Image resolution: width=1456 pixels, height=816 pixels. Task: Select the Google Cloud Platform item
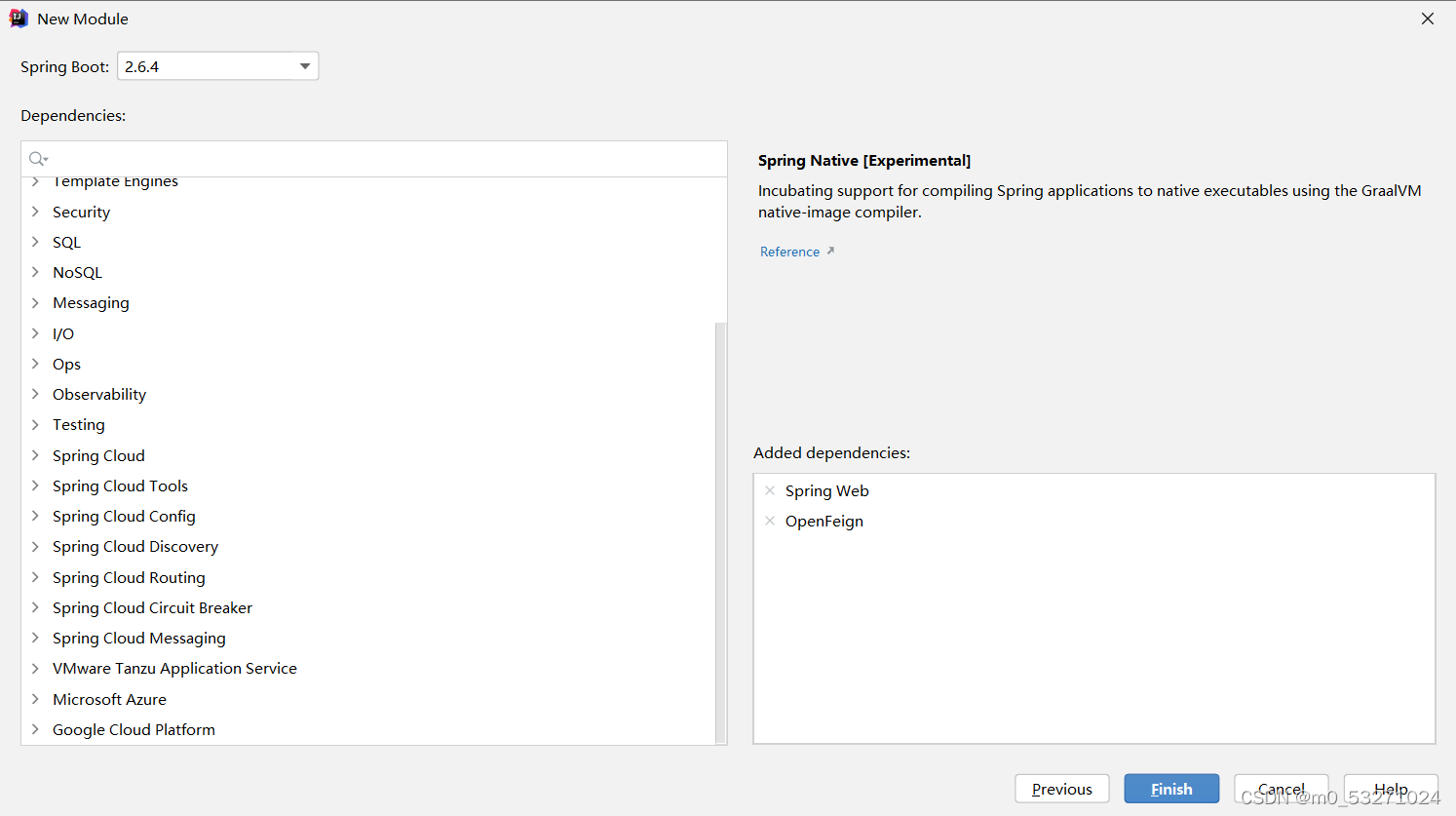134,729
